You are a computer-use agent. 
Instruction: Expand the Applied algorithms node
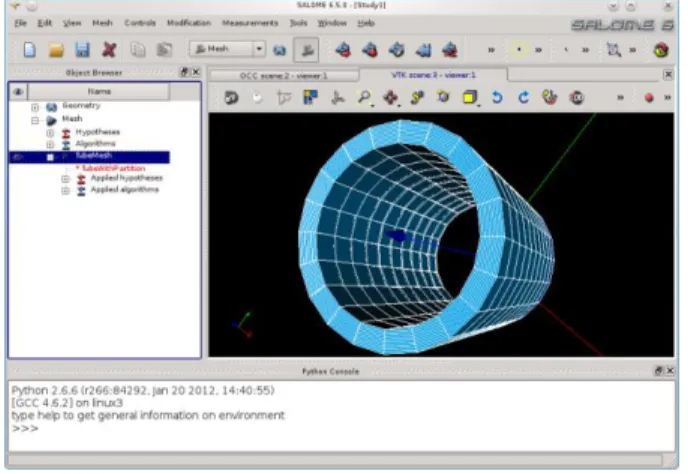(65, 190)
